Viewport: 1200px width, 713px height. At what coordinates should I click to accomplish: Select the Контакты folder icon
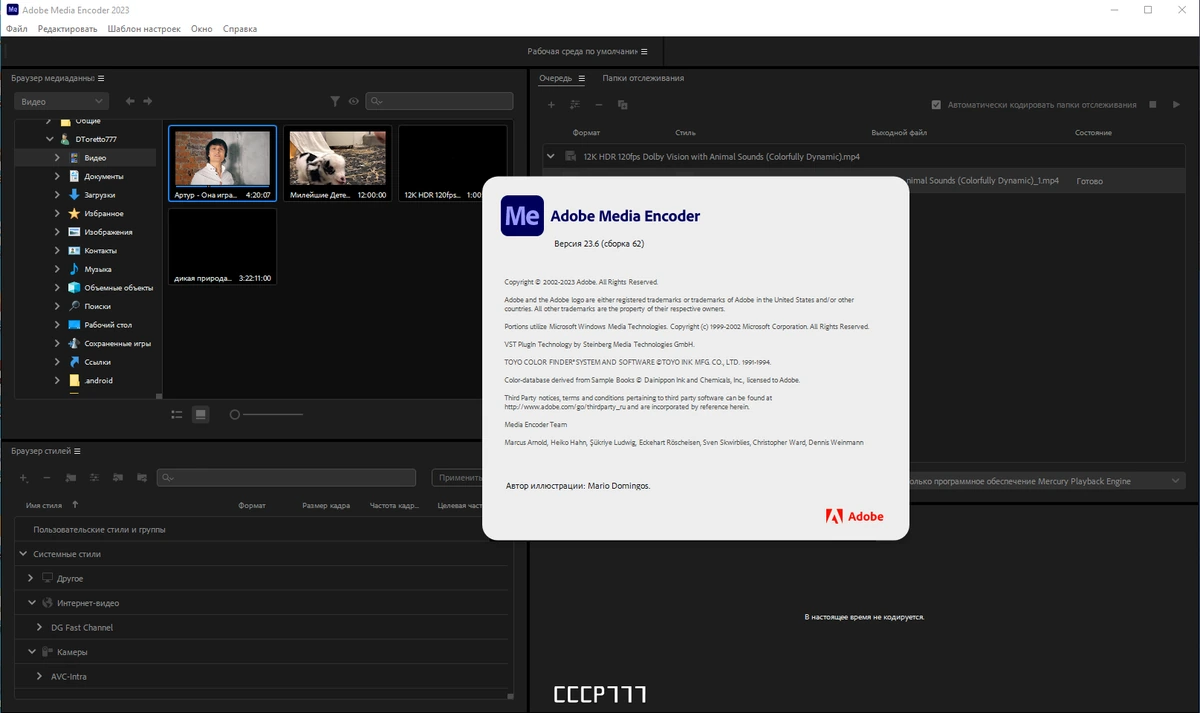[74, 250]
